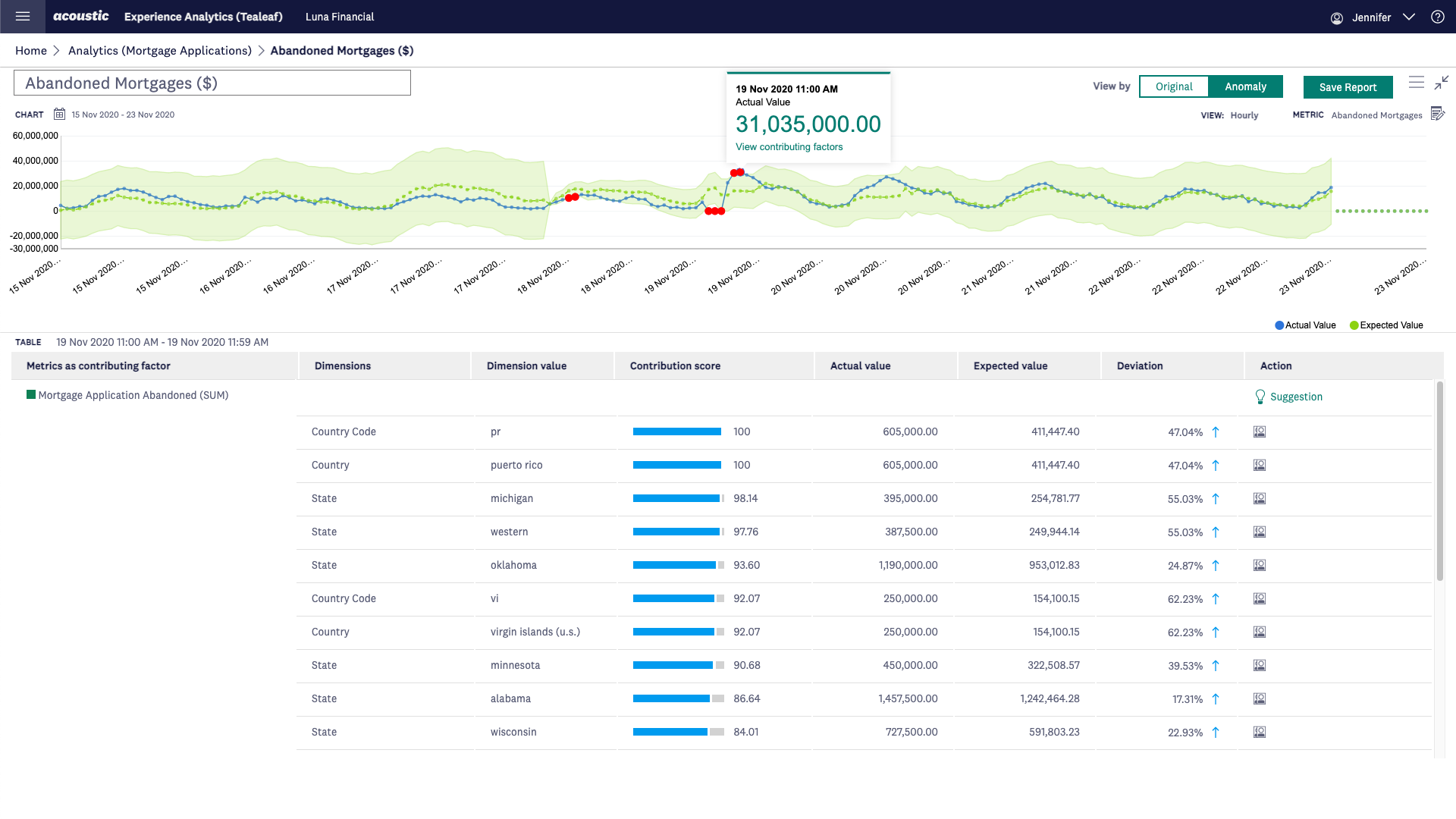Switch view to Anomaly
Image resolution: width=1456 pixels, height=819 pixels.
[x=1245, y=86]
